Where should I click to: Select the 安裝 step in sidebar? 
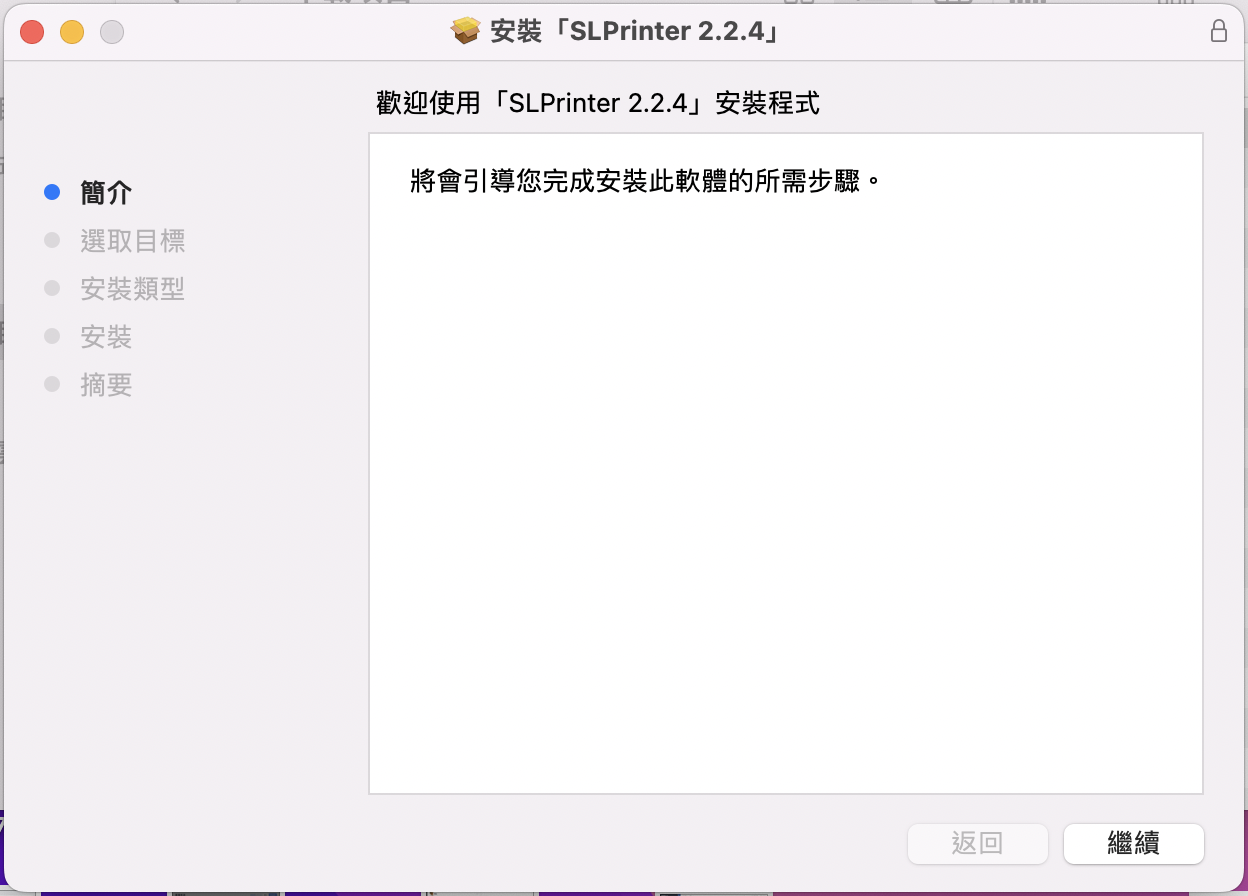point(106,337)
